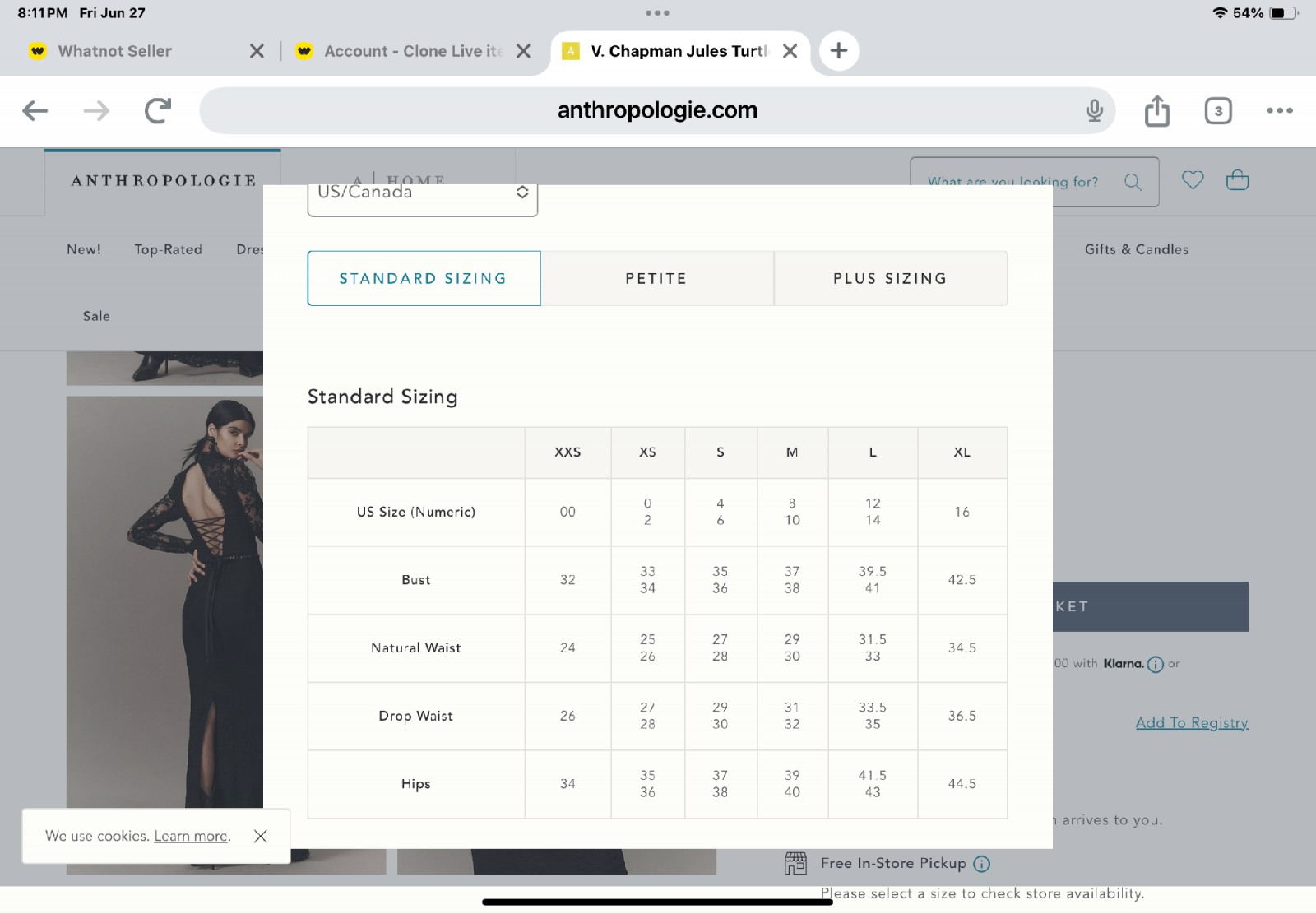Click the XL bust value 42.5
1316x914 pixels.
[962, 580]
